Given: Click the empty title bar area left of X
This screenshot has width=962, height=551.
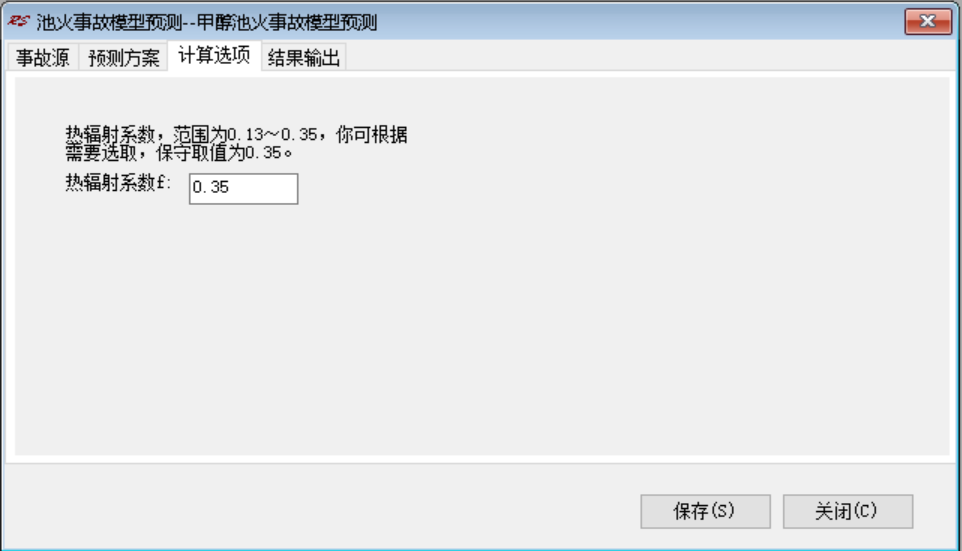Looking at the screenshot, I should (x=638, y=22).
